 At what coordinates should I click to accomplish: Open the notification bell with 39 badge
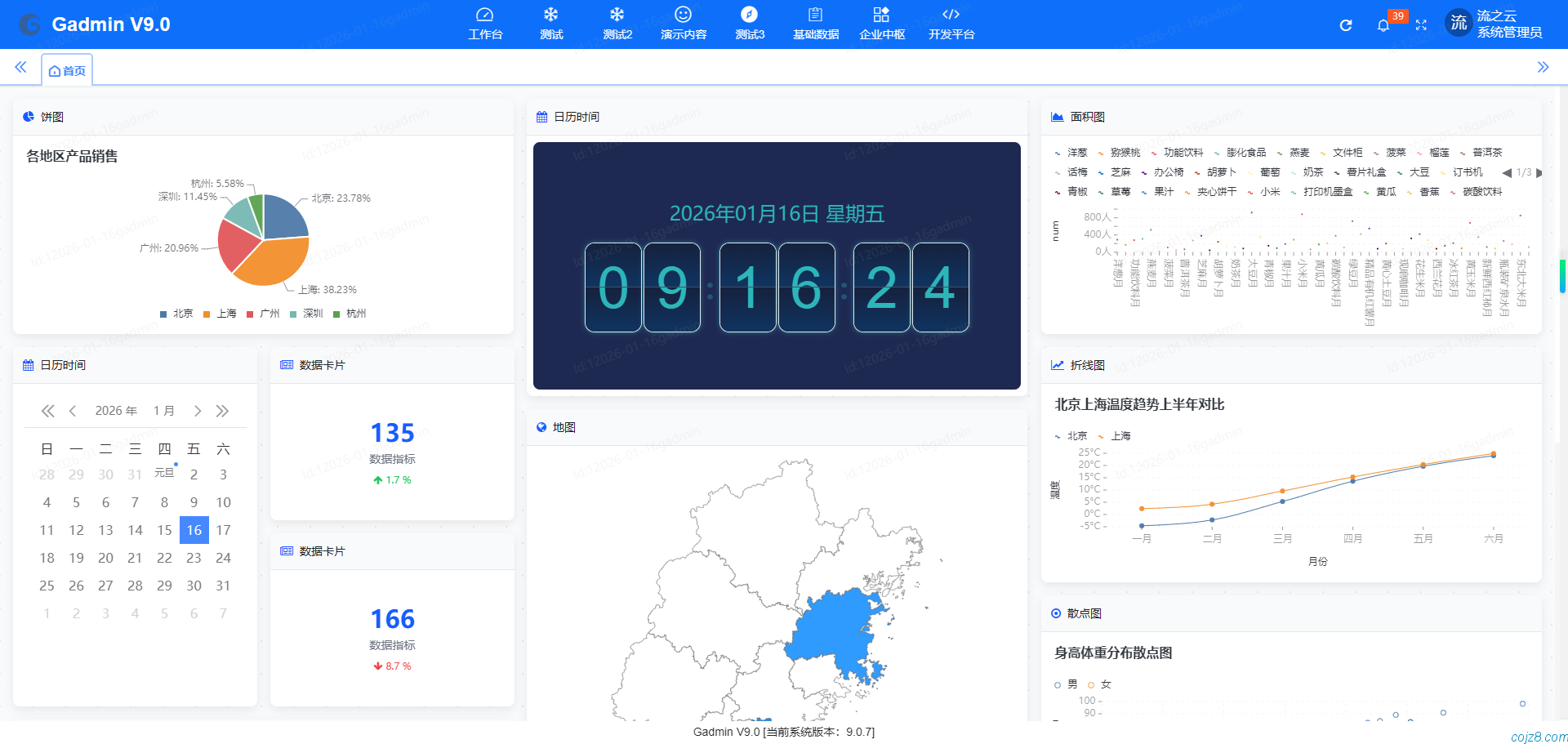pyautogui.click(x=1383, y=25)
